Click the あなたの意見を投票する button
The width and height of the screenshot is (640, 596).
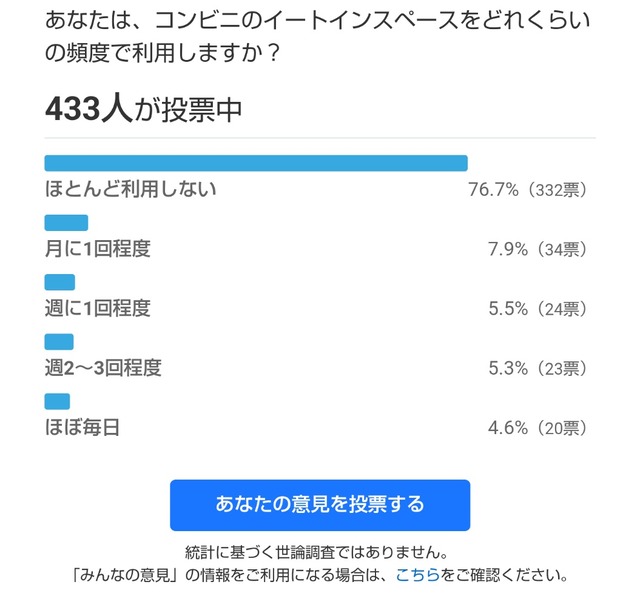tap(320, 505)
